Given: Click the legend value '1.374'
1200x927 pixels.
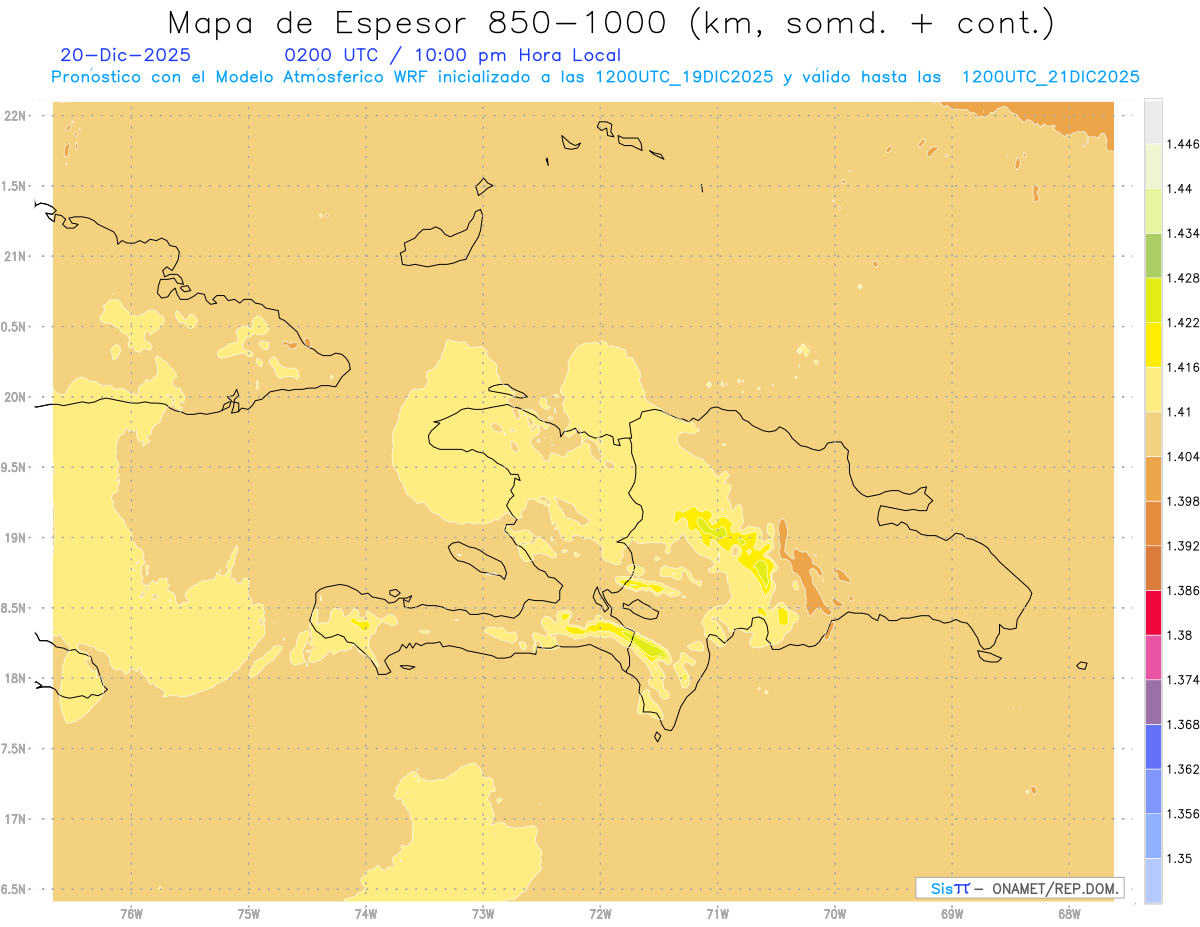Looking at the screenshot, I should click(x=1182, y=680).
